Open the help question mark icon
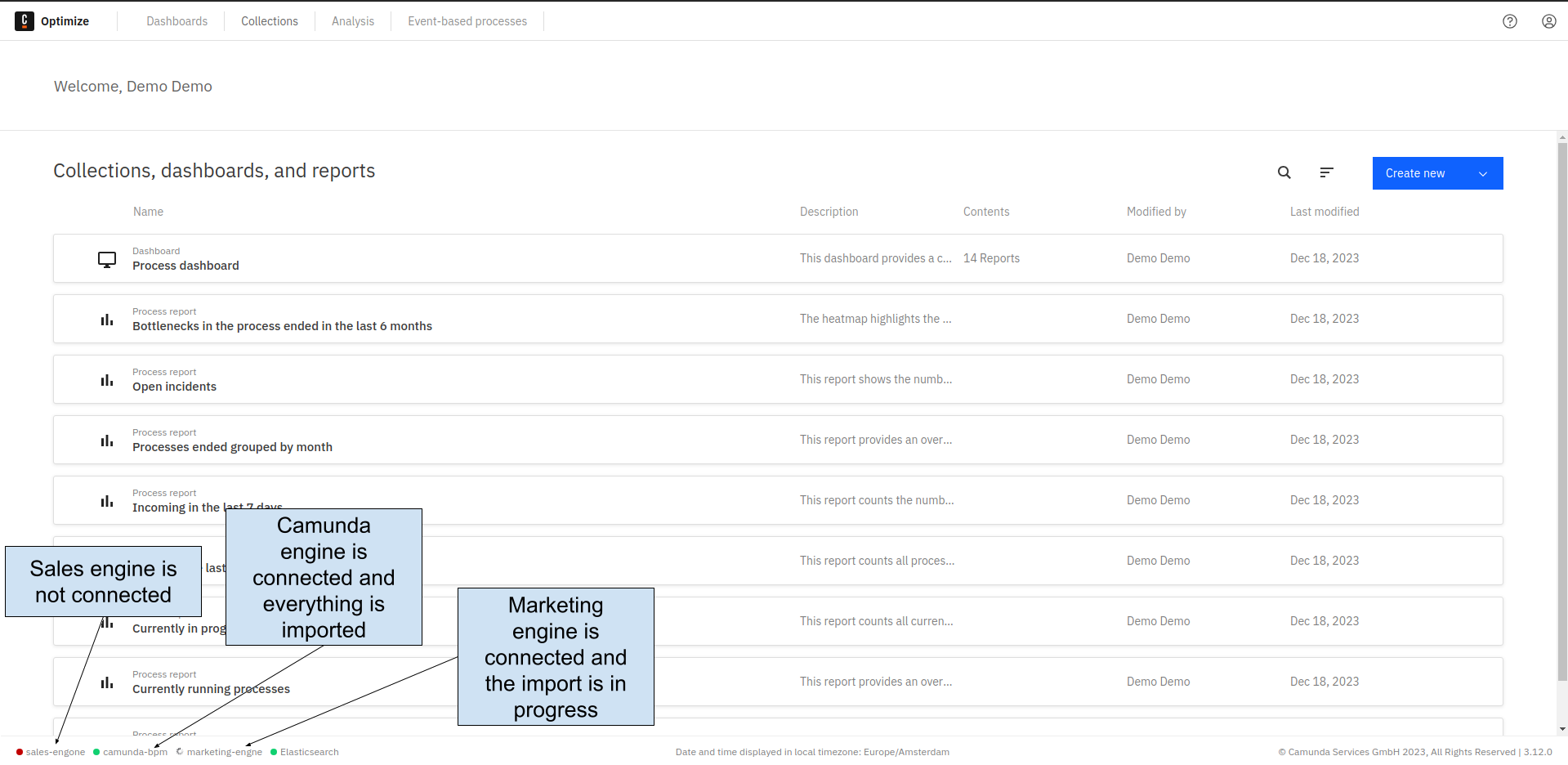The image size is (1568, 765). (1509, 21)
